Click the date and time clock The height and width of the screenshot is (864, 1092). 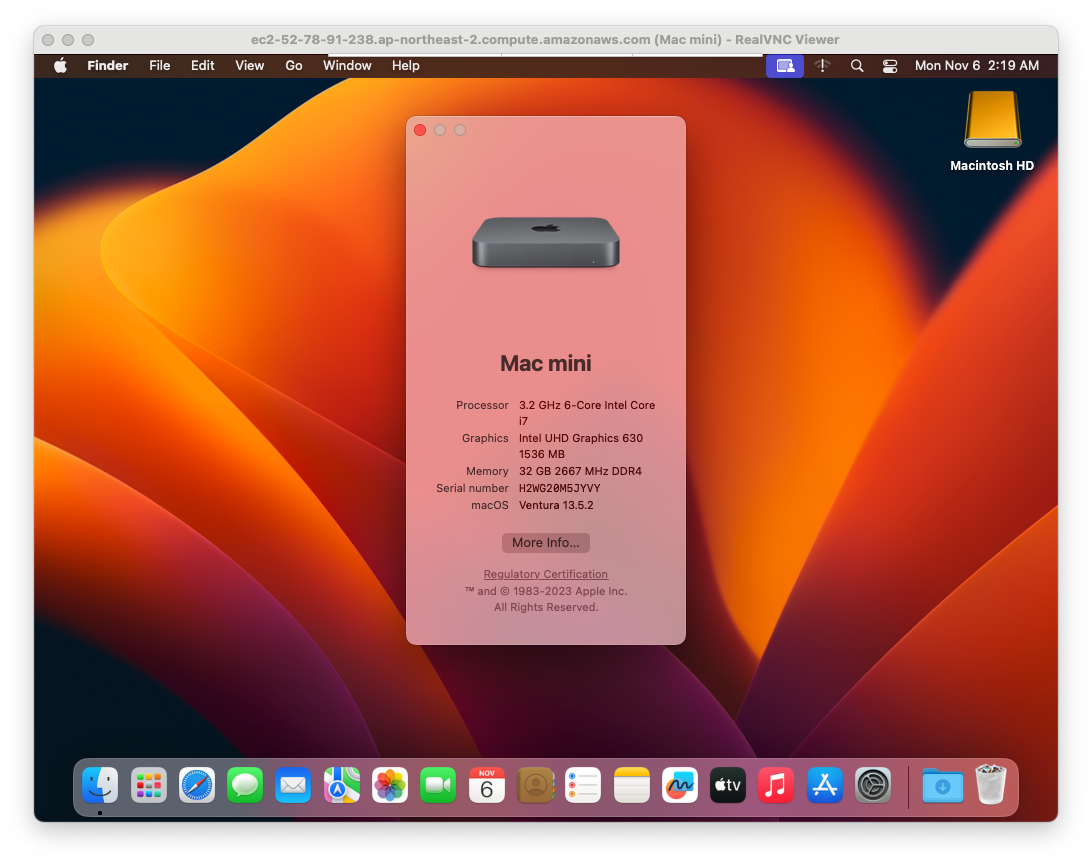(976, 65)
